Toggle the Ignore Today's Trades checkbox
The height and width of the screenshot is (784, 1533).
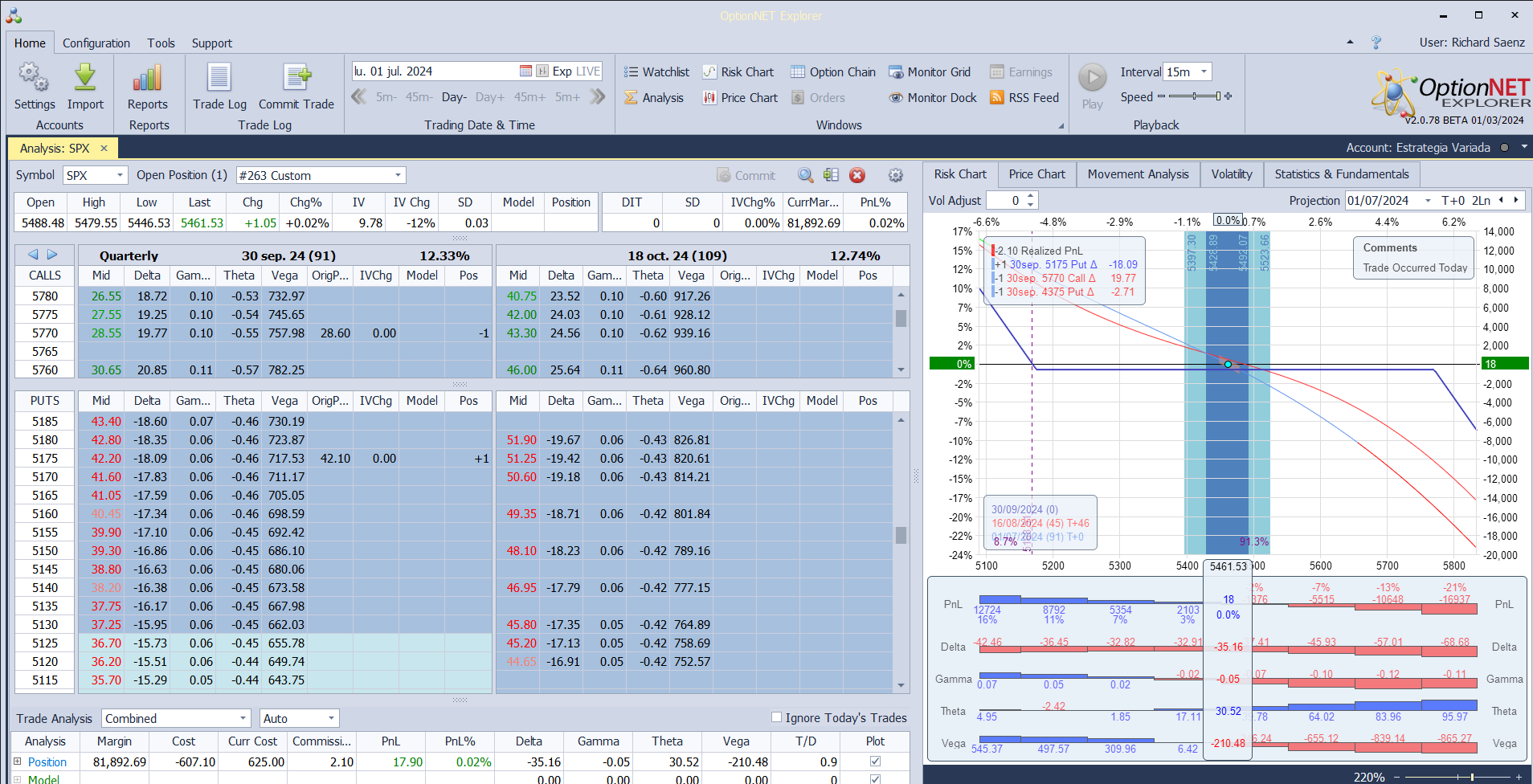coord(776,717)
